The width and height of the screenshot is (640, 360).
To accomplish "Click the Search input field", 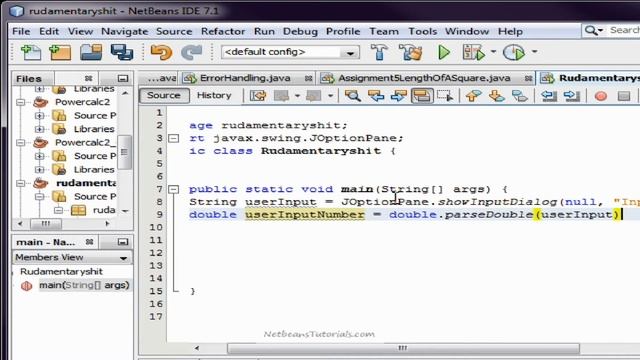I will tap(624, 30).
